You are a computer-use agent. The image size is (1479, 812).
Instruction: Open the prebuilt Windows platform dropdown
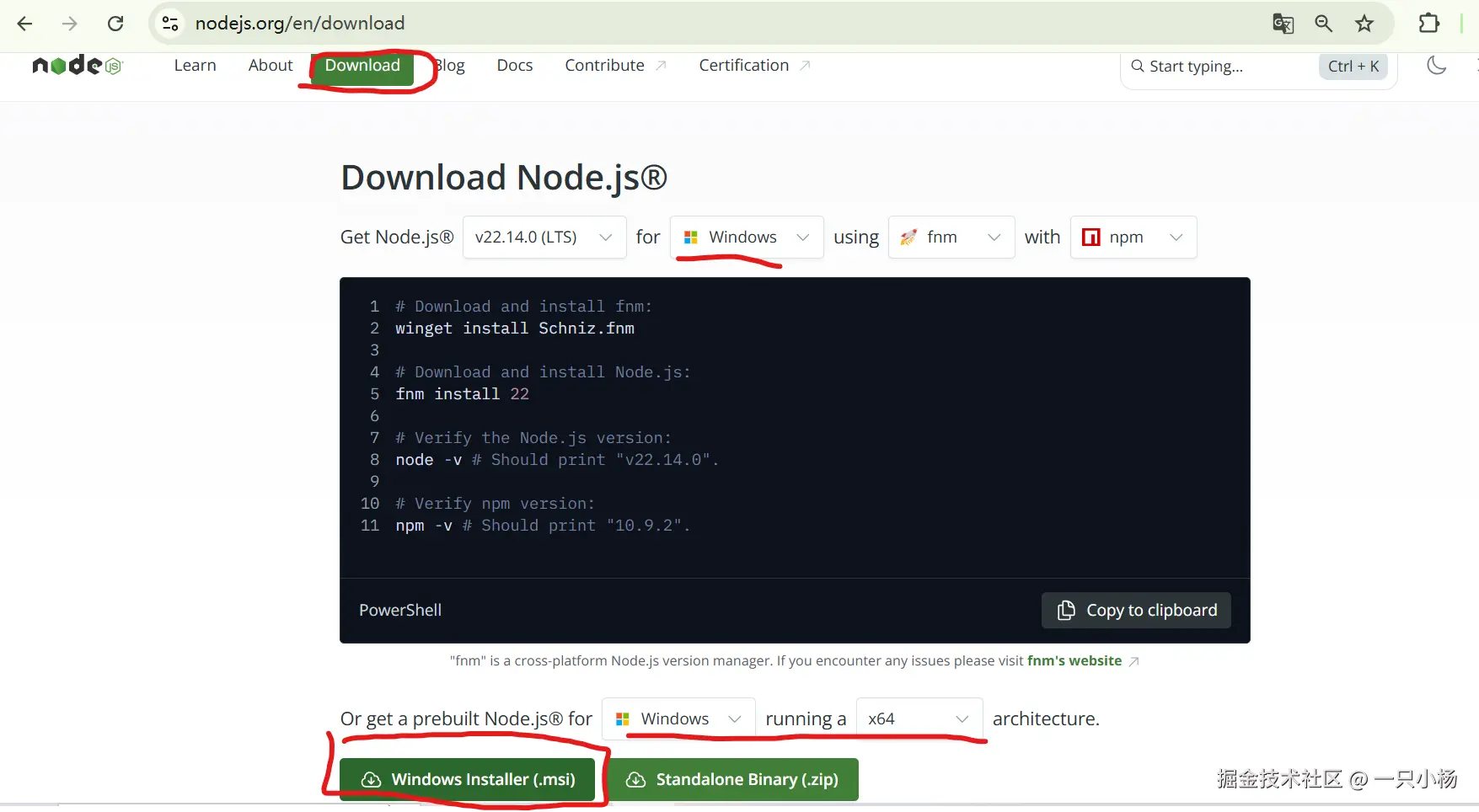tap(678, 719)
